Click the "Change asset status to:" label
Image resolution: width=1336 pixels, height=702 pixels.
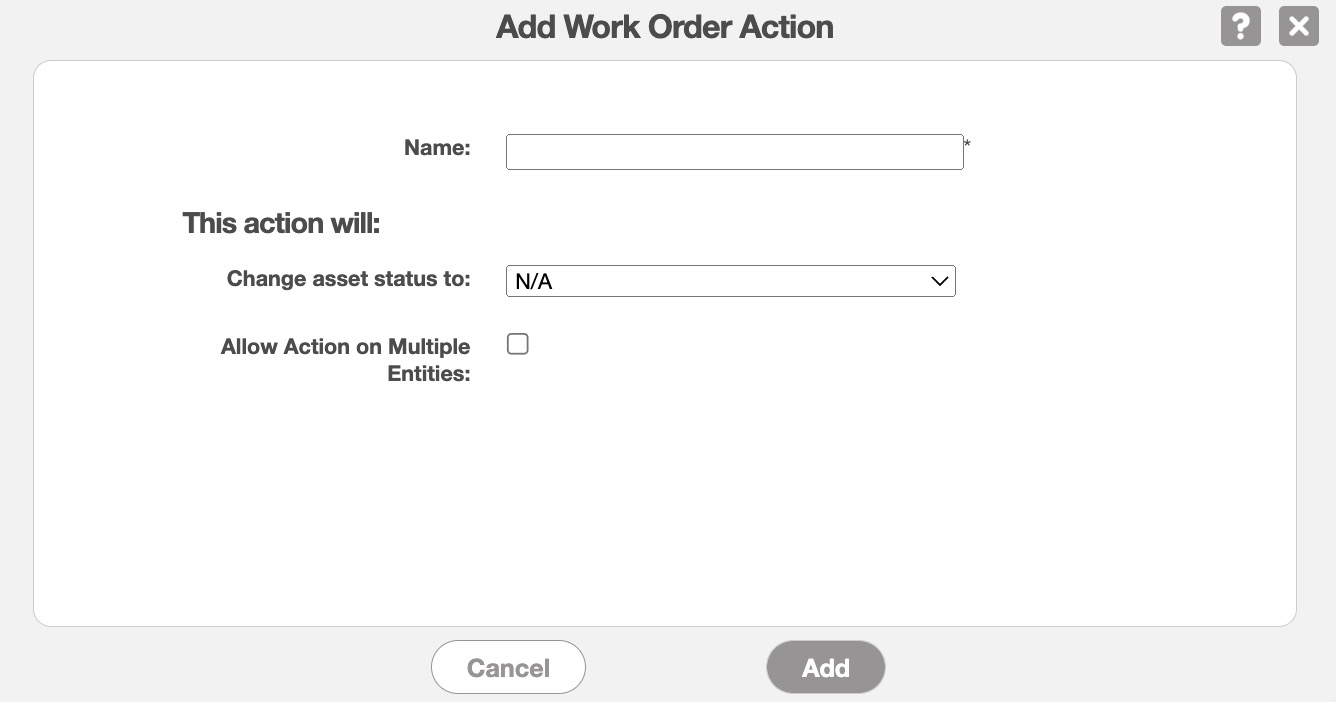[348, 279]
